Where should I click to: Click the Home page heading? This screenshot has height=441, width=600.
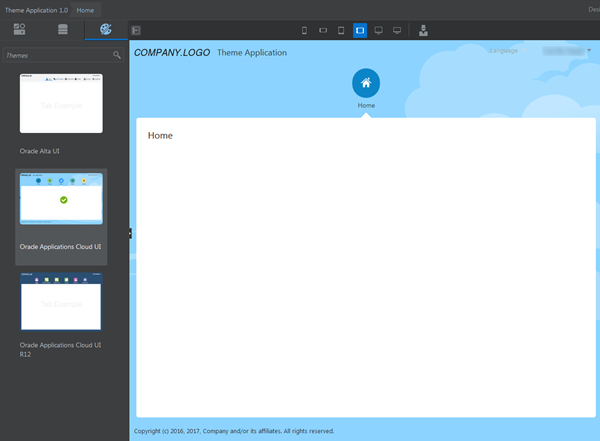coord(160,136)
